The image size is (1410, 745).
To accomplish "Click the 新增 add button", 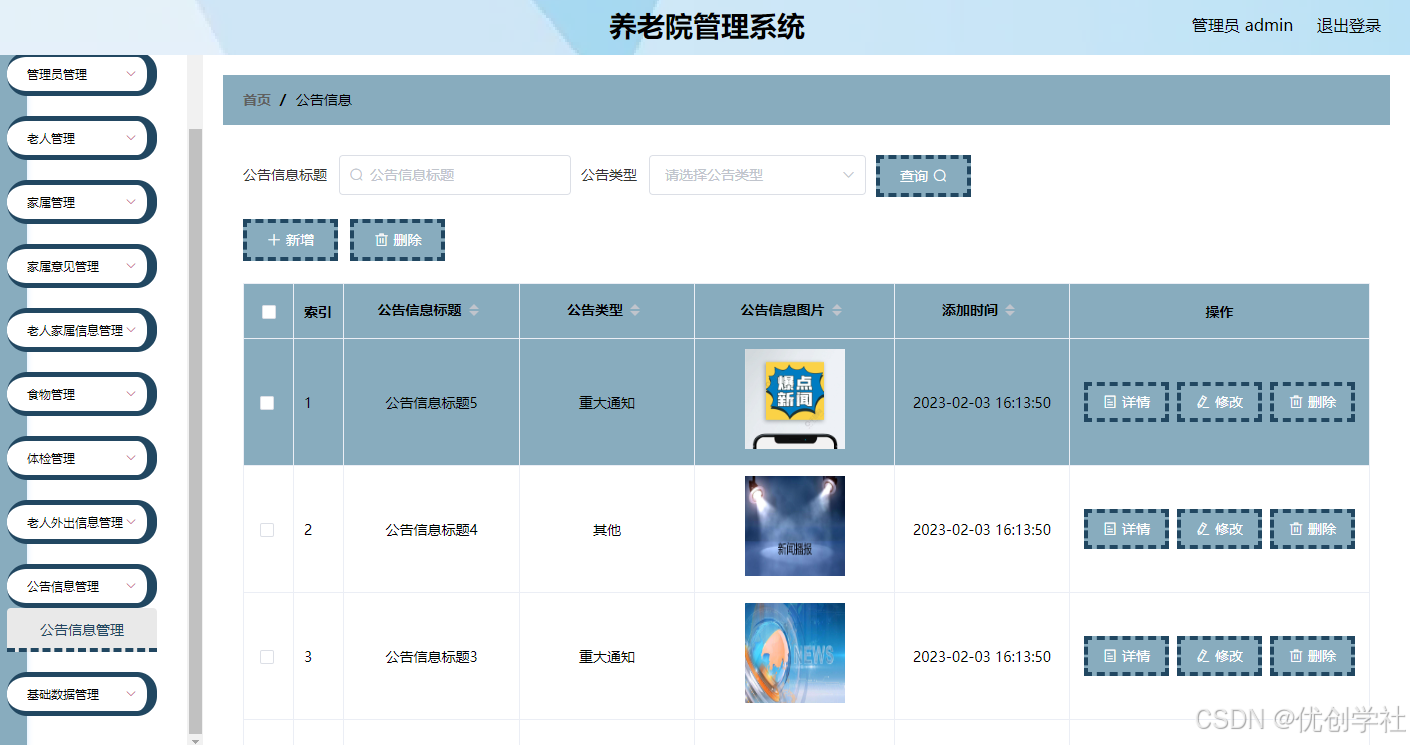I will (290, 240).
